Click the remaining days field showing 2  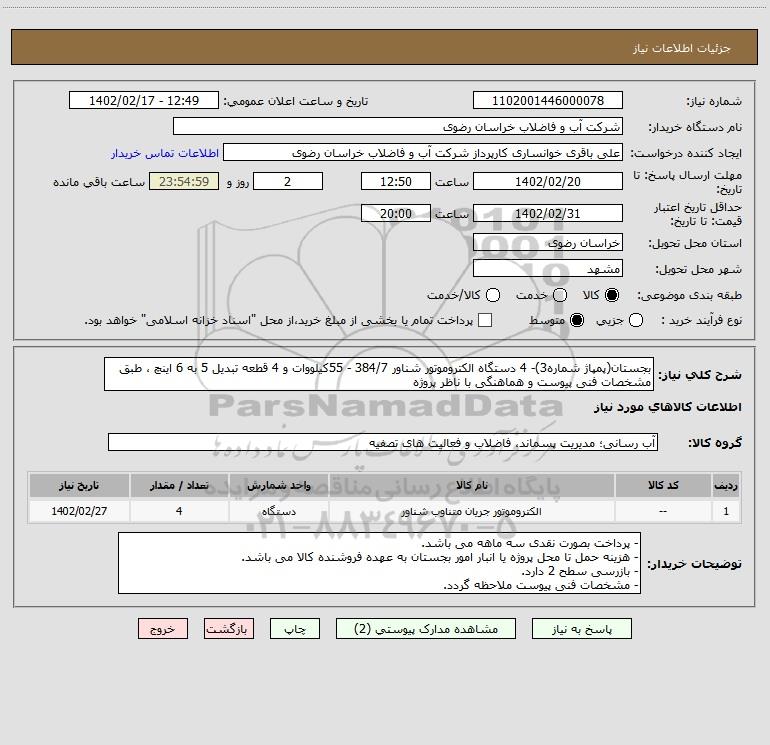tap(288, 181)
